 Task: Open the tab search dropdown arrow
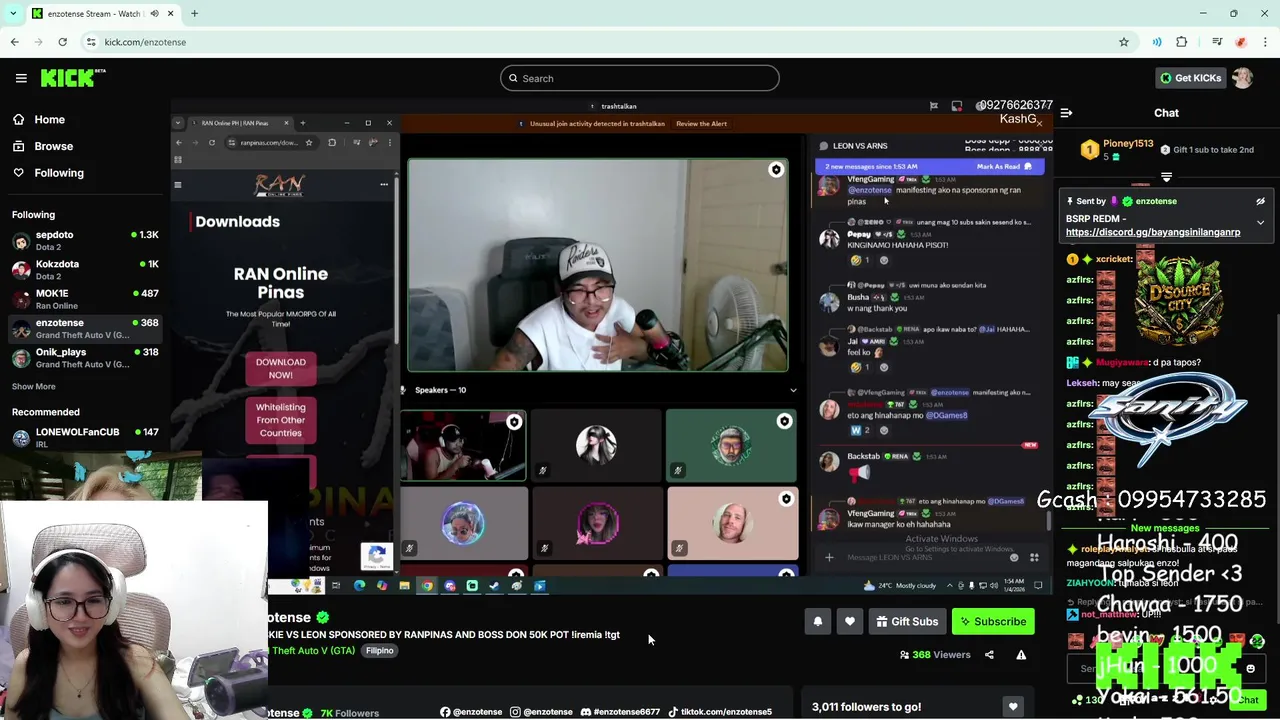click(12, 14)
